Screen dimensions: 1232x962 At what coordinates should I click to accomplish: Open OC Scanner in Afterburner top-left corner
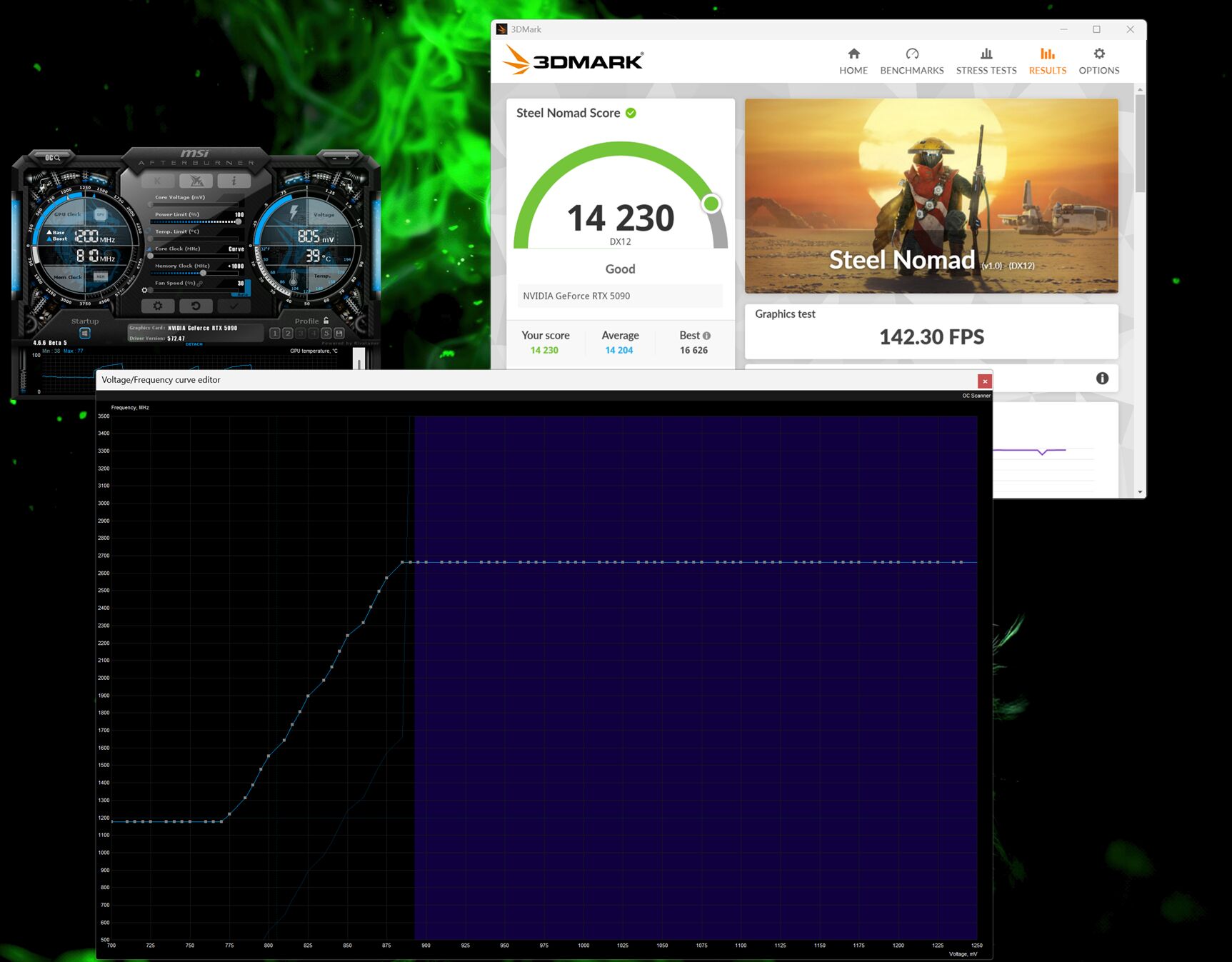pos(53,158)
